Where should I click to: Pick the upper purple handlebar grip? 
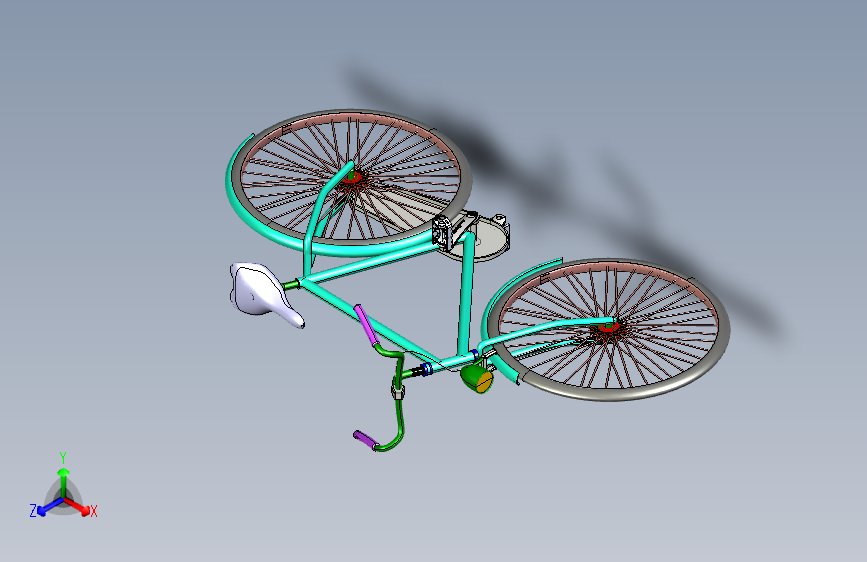pos(364,324)
